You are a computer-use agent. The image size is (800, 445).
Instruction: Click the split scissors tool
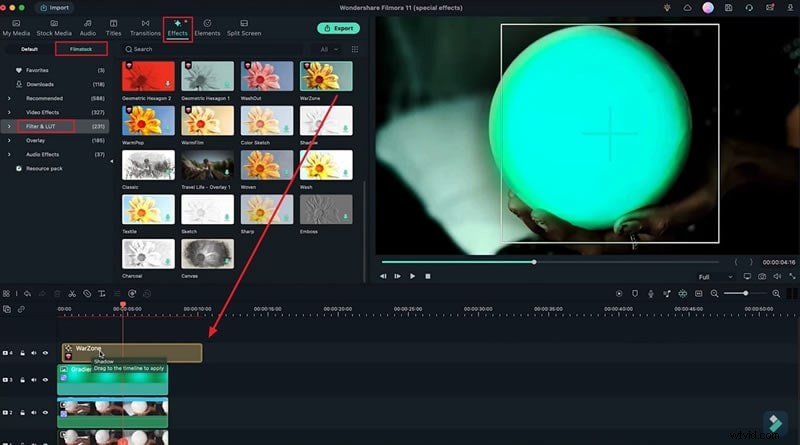(72, 293)
